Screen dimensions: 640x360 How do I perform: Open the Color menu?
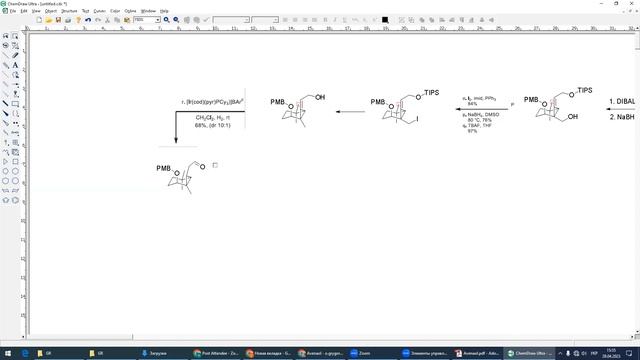point(115,11)
